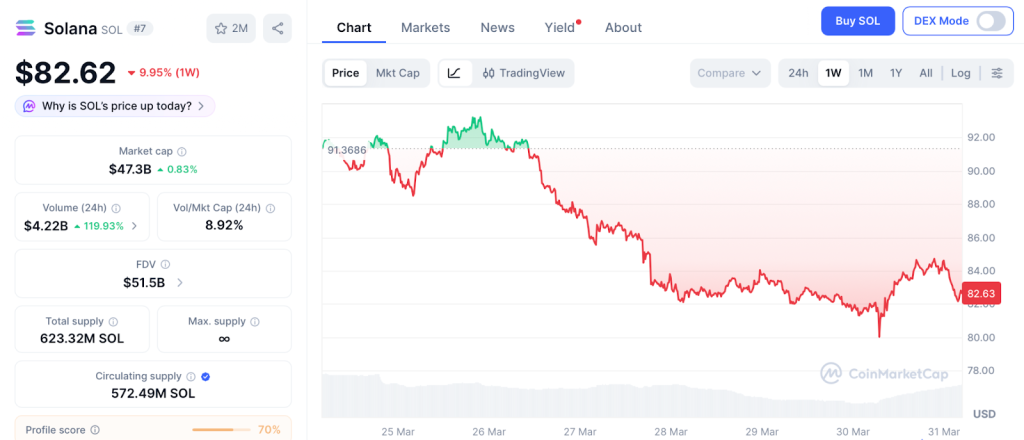Viewport: 1024px width, 440px height.
Task: Click the Profile score progress bar
Action: [221, 430]
